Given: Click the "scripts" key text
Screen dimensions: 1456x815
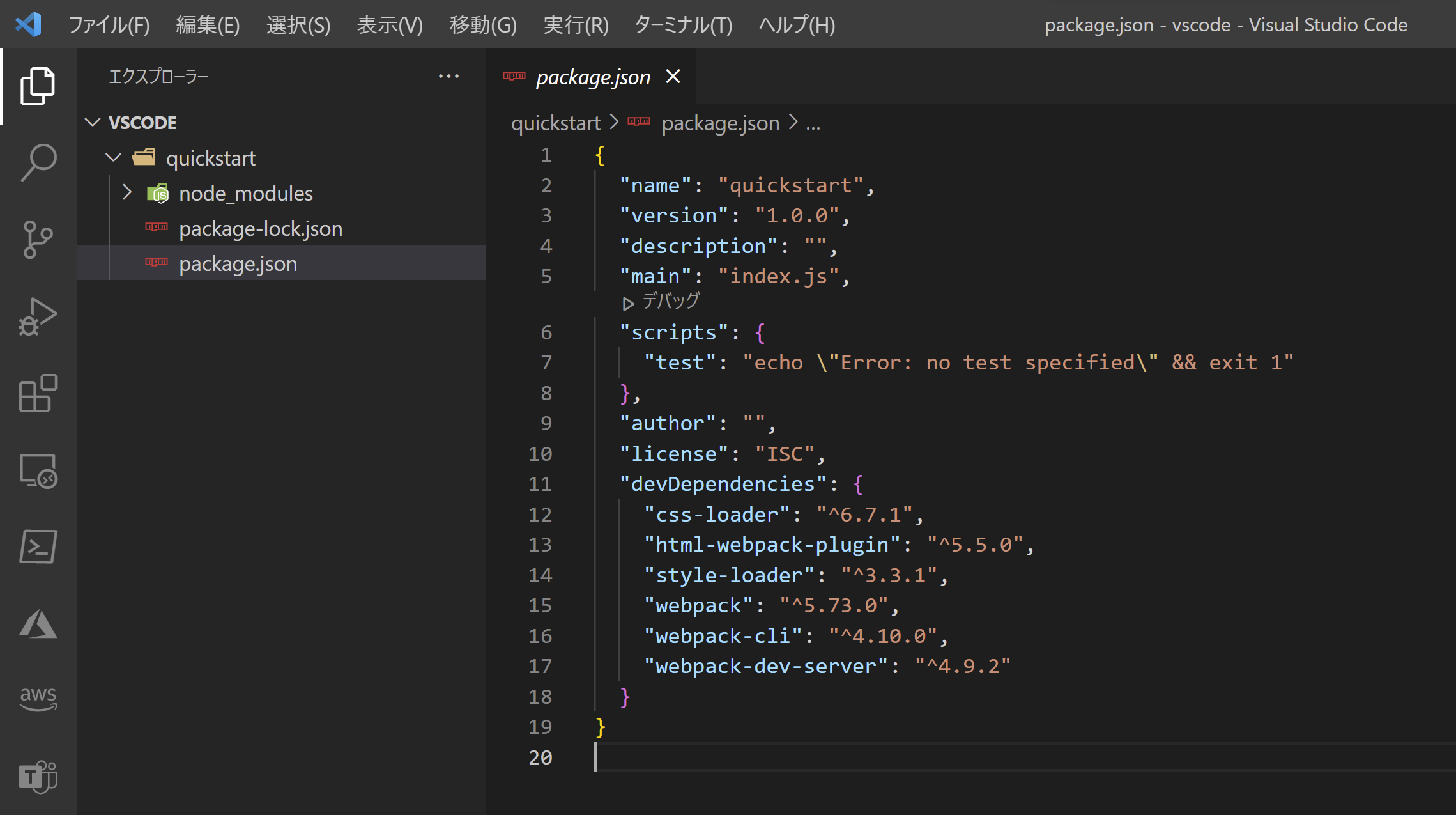Looking at the screenshot, I should [x=674, y=332].
